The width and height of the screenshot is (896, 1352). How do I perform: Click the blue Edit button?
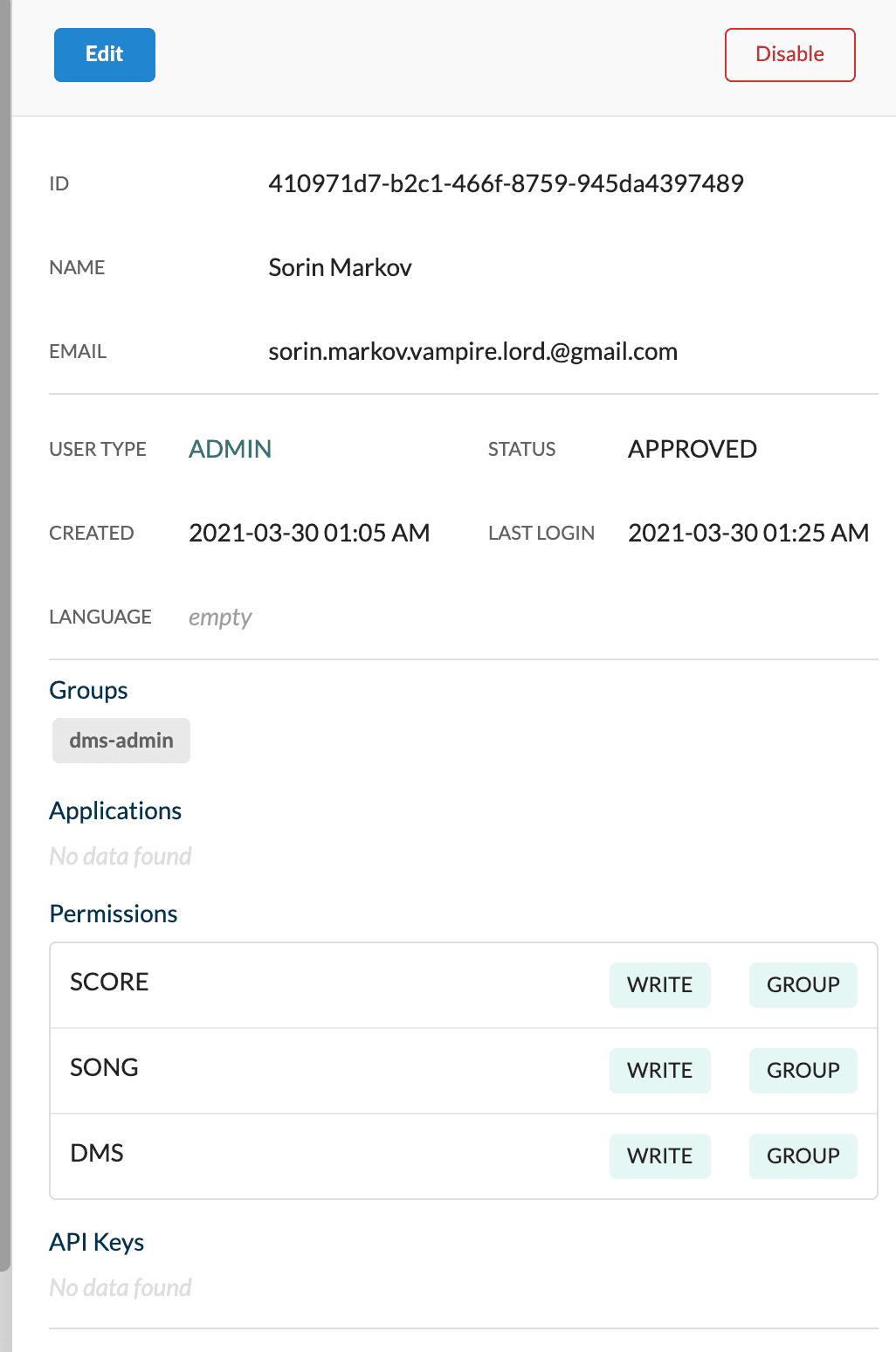pyautogui.click(x=105, y=55)
